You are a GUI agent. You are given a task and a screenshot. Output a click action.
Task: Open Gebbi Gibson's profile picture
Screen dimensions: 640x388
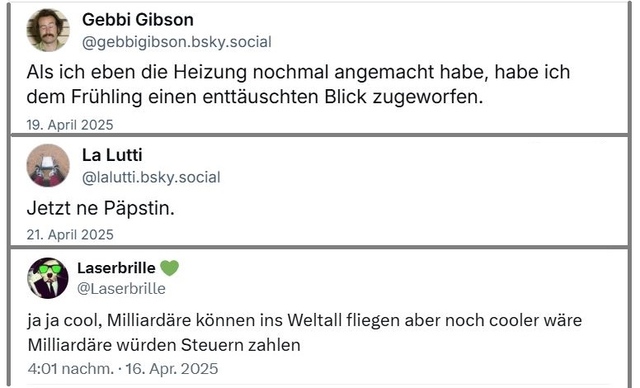click(x=48, y=30)
